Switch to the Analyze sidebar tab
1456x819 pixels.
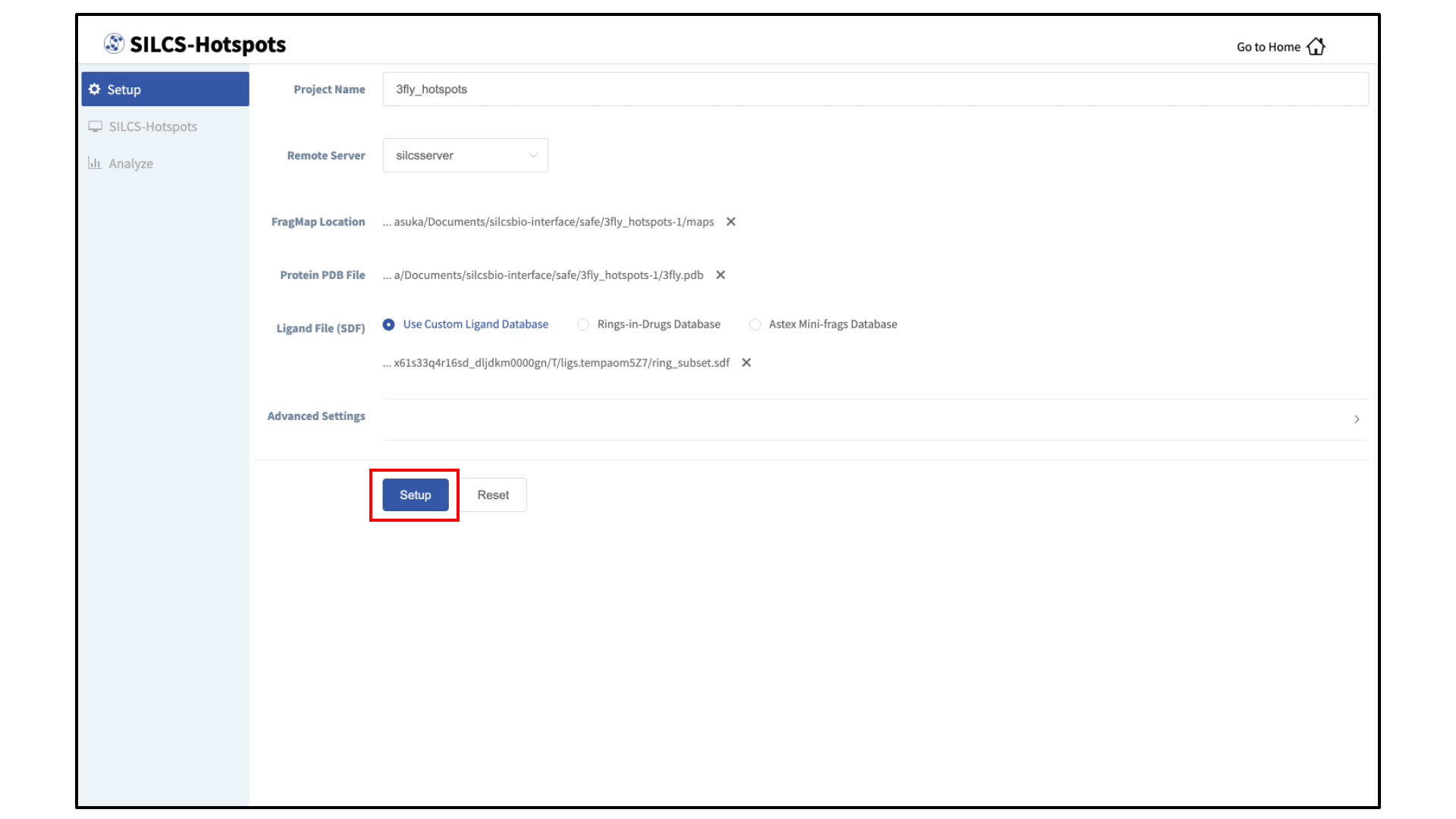(x=165, y=163)
